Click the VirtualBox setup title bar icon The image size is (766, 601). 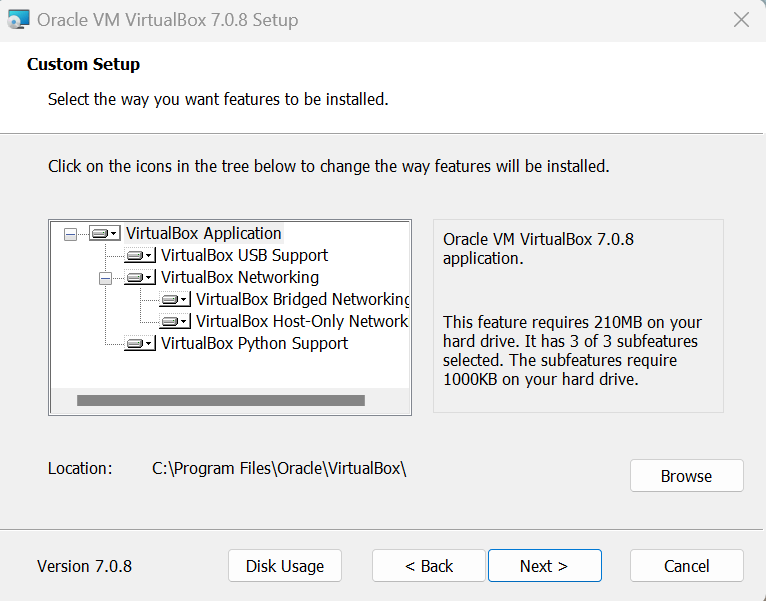coord(19,20)
